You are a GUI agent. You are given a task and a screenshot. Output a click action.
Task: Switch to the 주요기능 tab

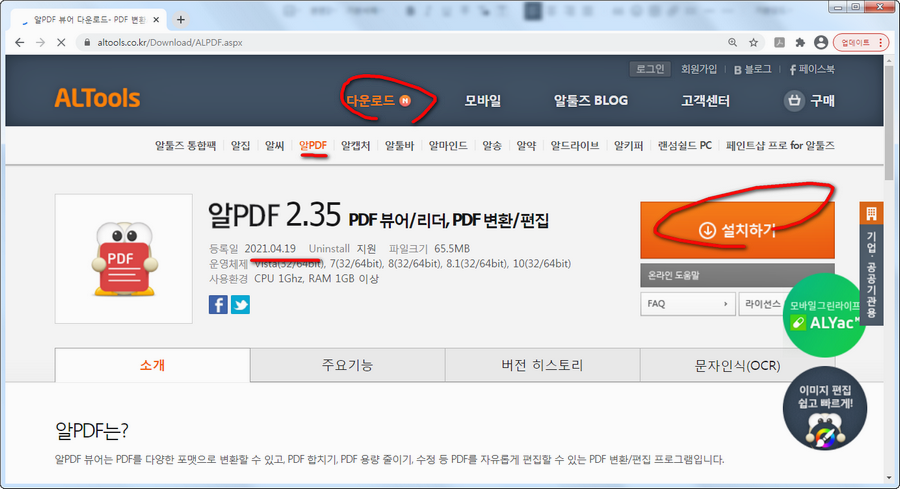pos(347,365)
